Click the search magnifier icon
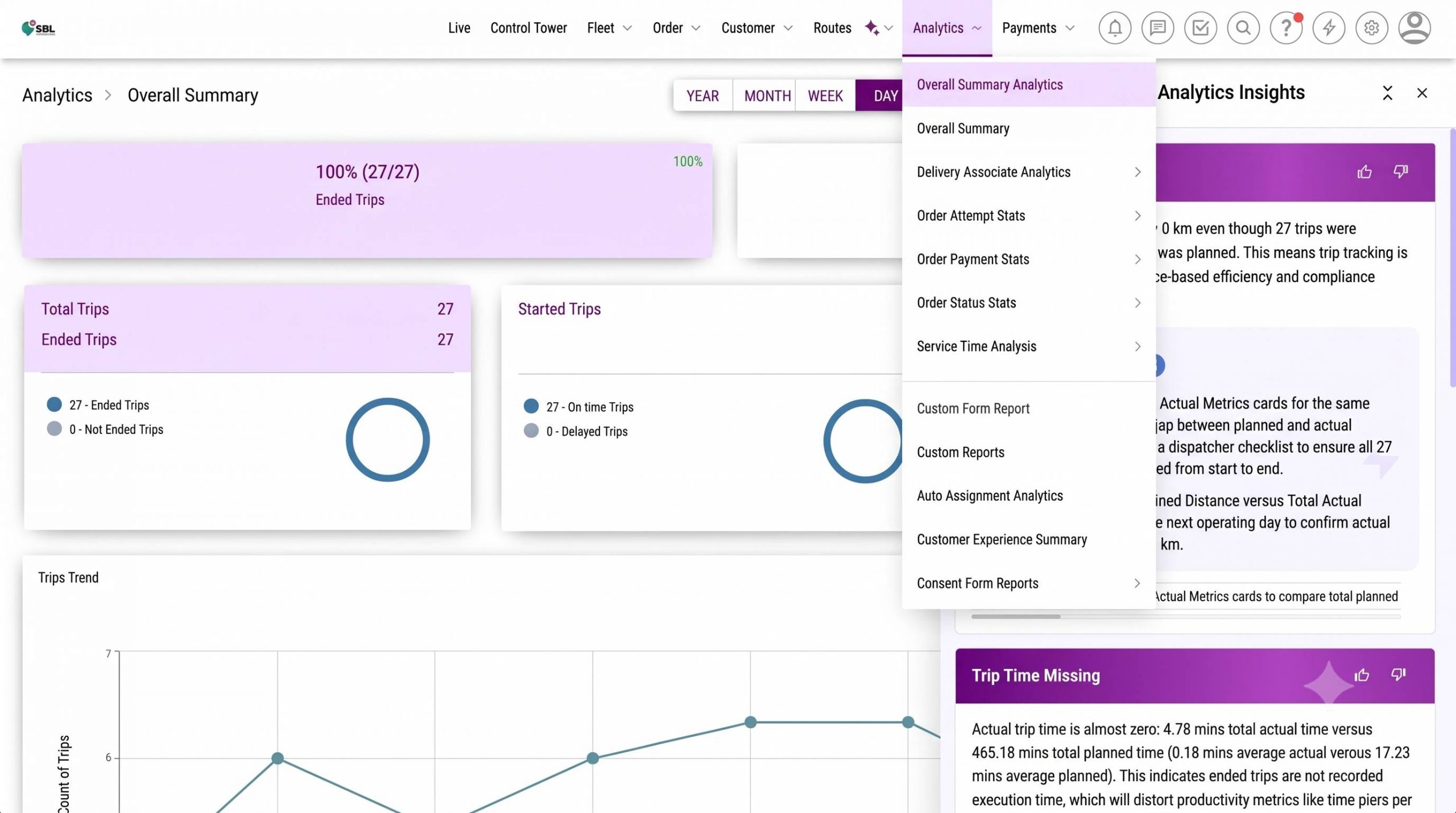The width and height of the screenshot is (1456, 813). coord(1243,28)
